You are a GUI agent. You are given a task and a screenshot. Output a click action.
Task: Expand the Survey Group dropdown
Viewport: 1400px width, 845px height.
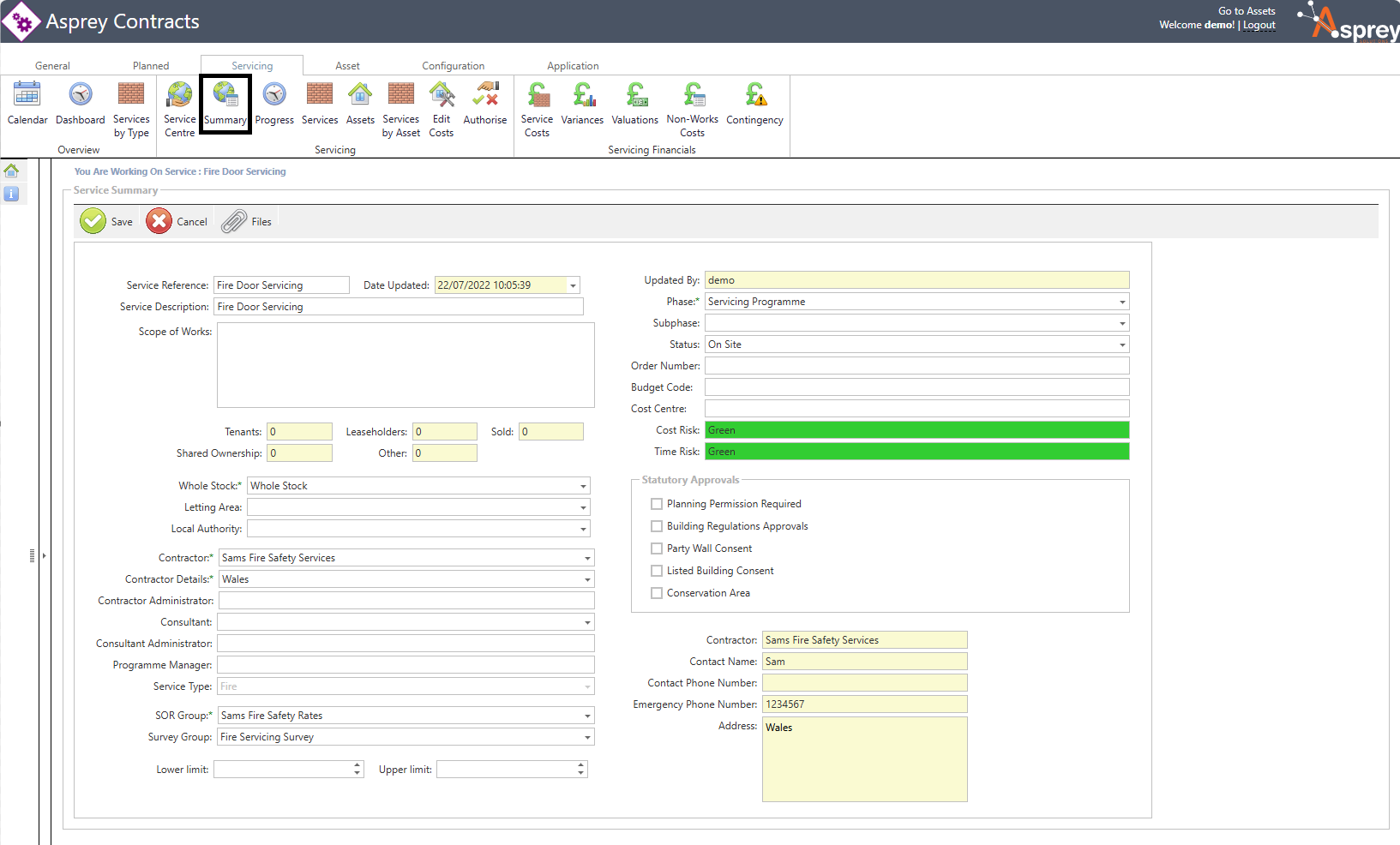587,737
